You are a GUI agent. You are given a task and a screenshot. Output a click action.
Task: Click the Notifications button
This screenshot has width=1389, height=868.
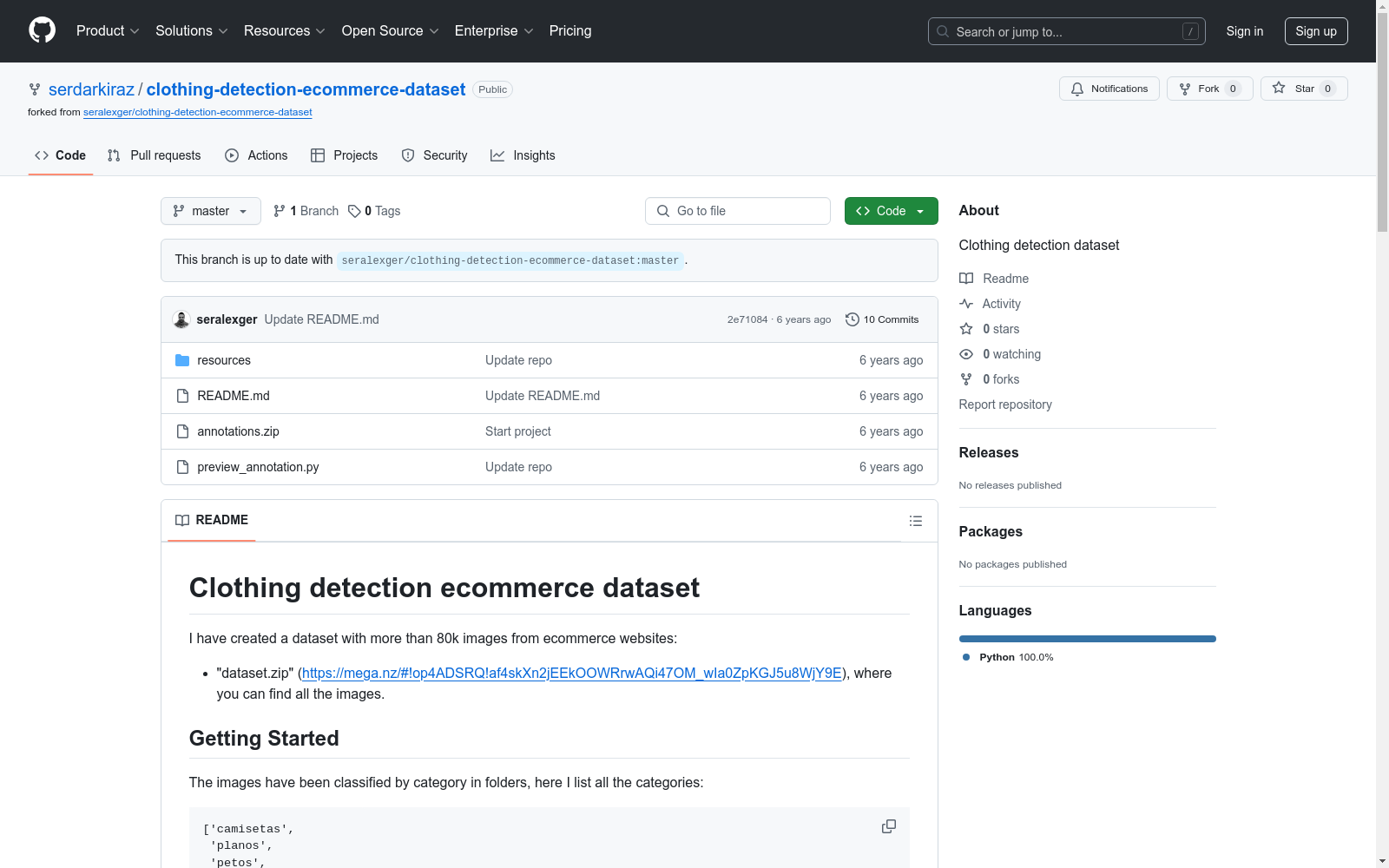coord(1109,89)
